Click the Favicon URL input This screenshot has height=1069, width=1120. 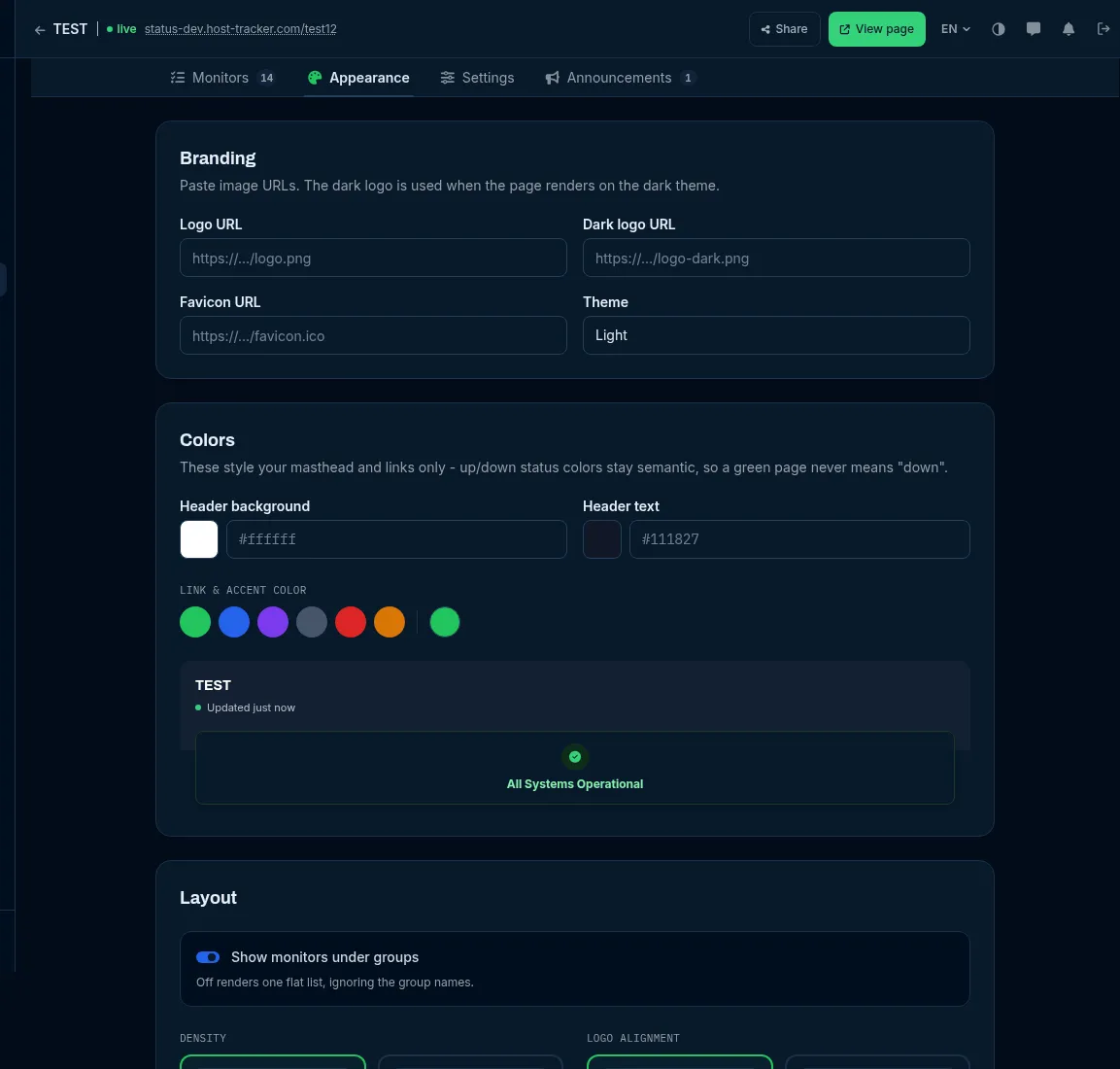(373, 335)
